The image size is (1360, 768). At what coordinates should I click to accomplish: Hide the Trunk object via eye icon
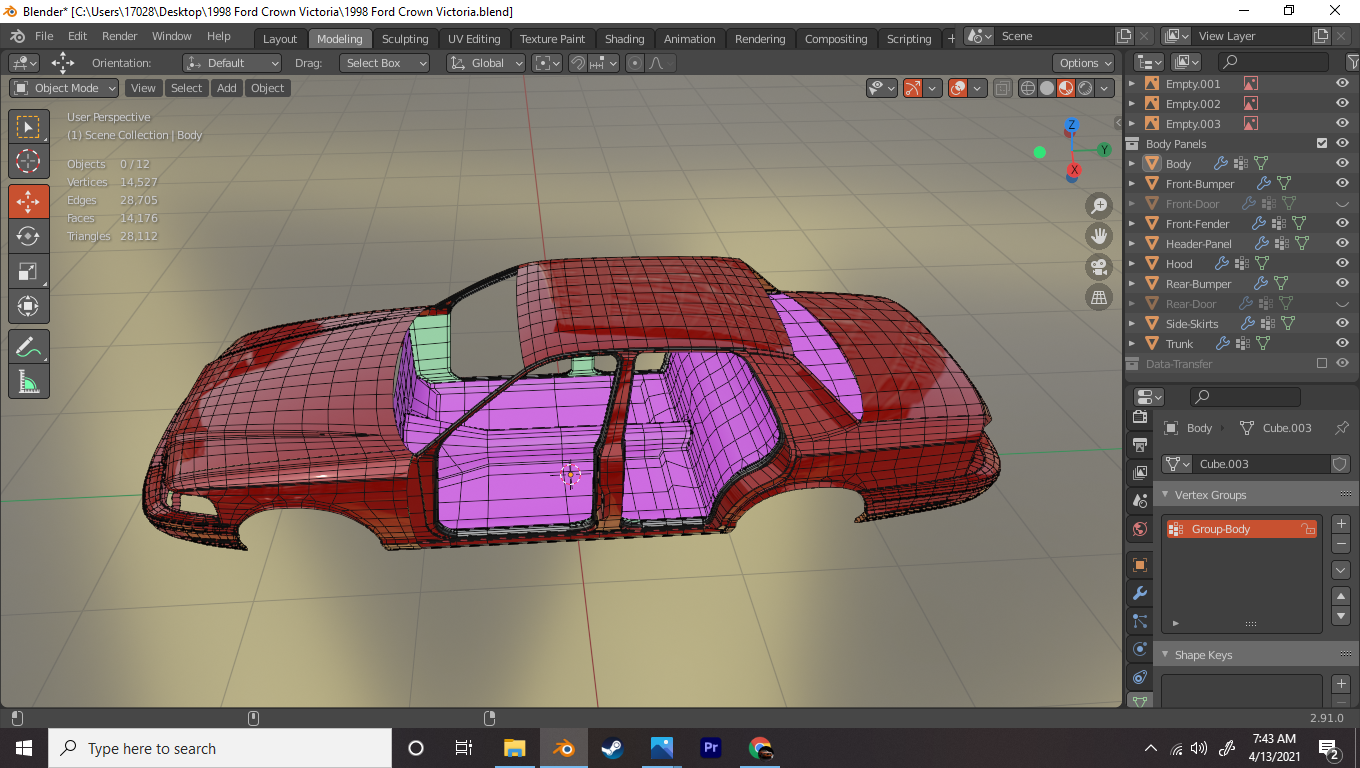1343,344
